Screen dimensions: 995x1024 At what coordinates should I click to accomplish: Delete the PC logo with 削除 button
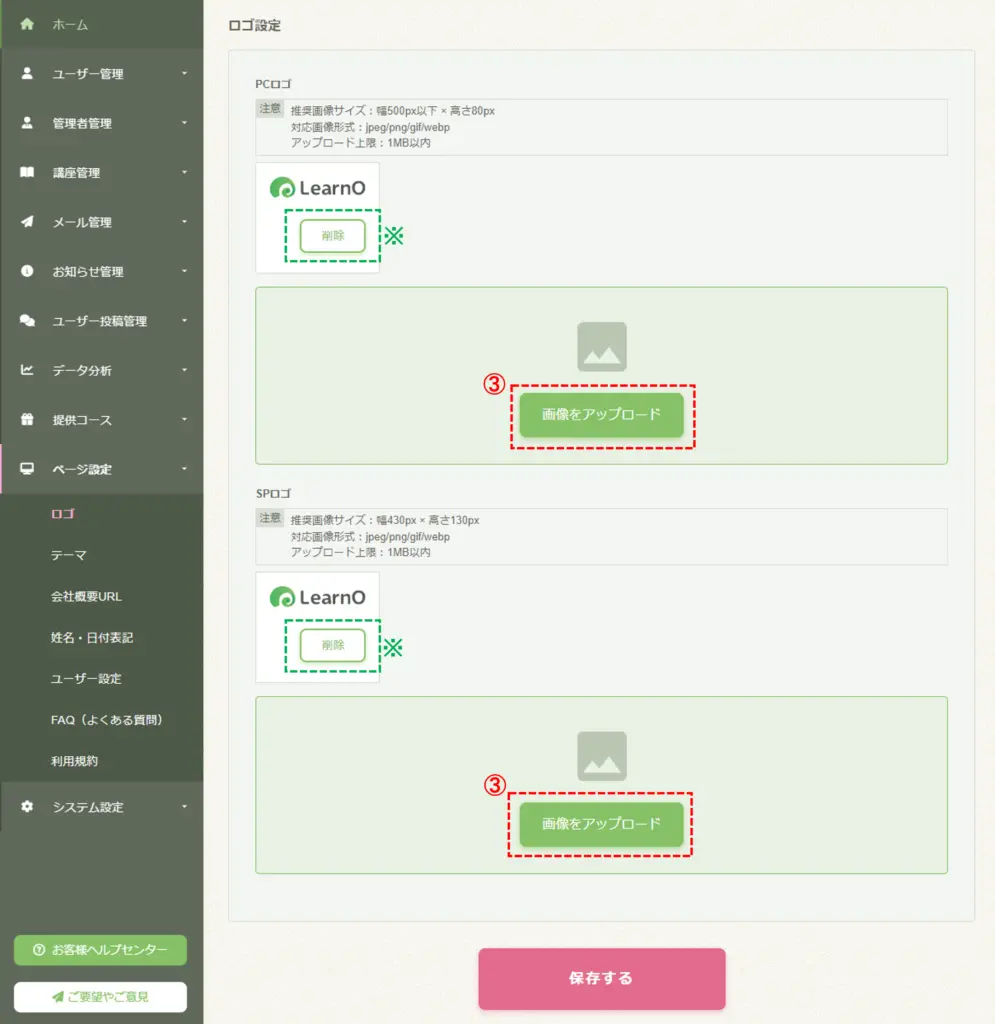[x=332, y=236]
